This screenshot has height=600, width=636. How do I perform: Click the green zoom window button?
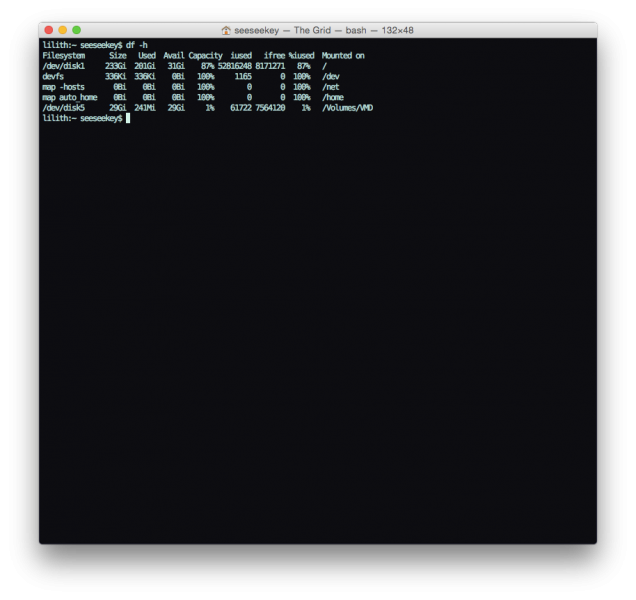(77, 31)
